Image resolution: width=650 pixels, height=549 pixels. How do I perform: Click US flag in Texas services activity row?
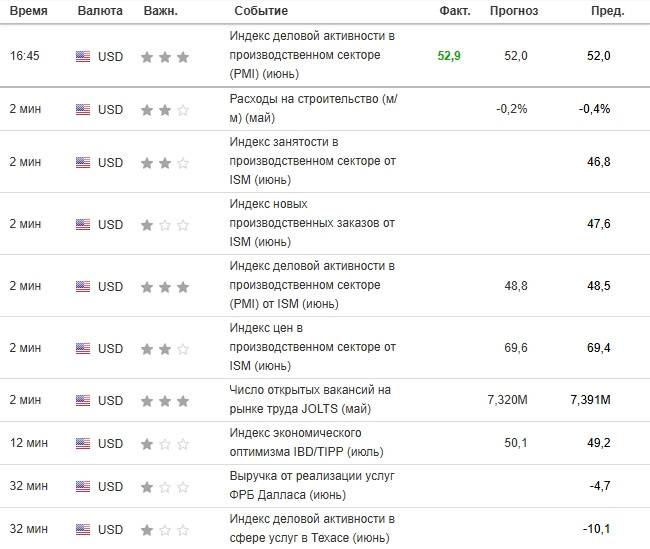(x=83, y=530)
